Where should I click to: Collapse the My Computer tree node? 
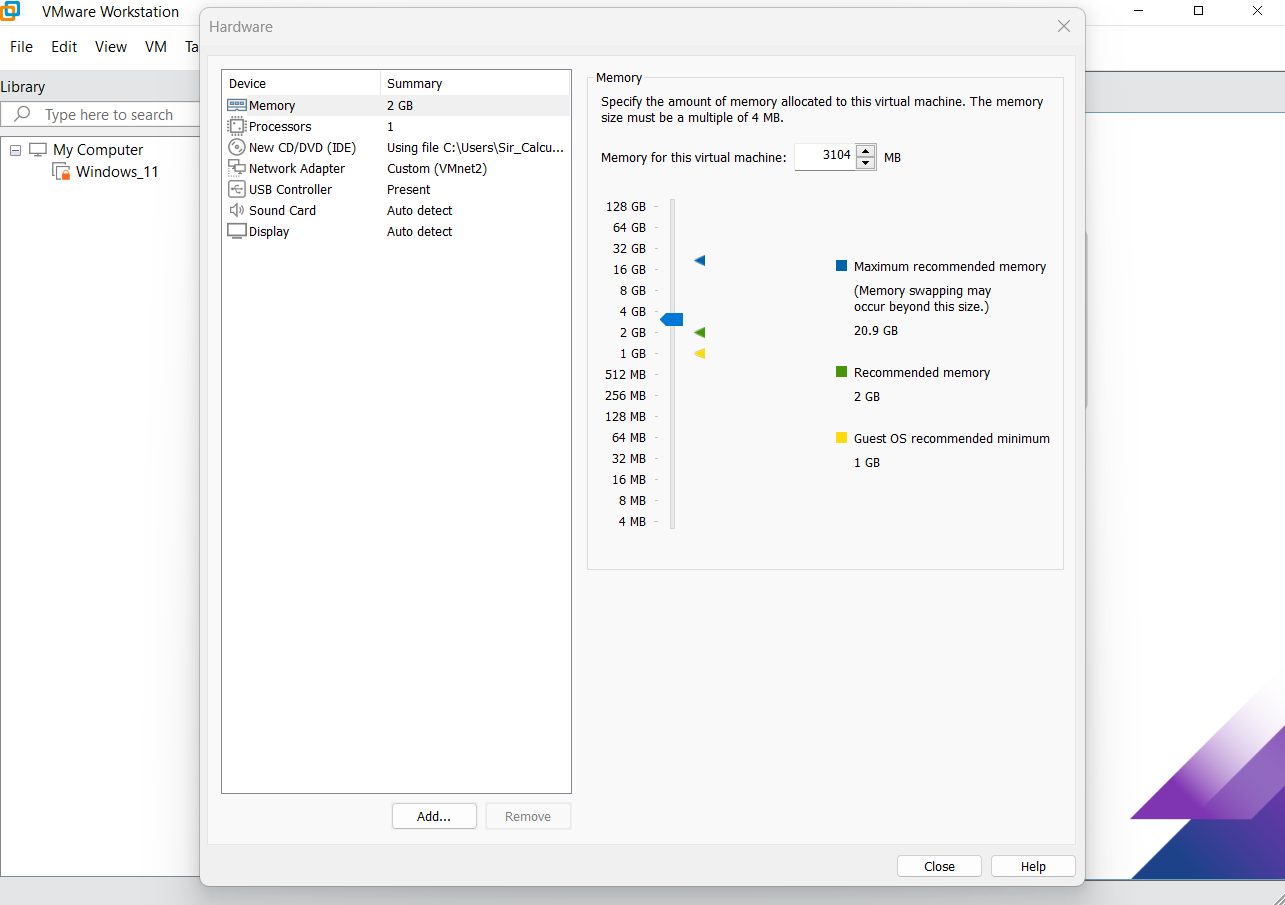pyautogui.click(x=15, y=150)
